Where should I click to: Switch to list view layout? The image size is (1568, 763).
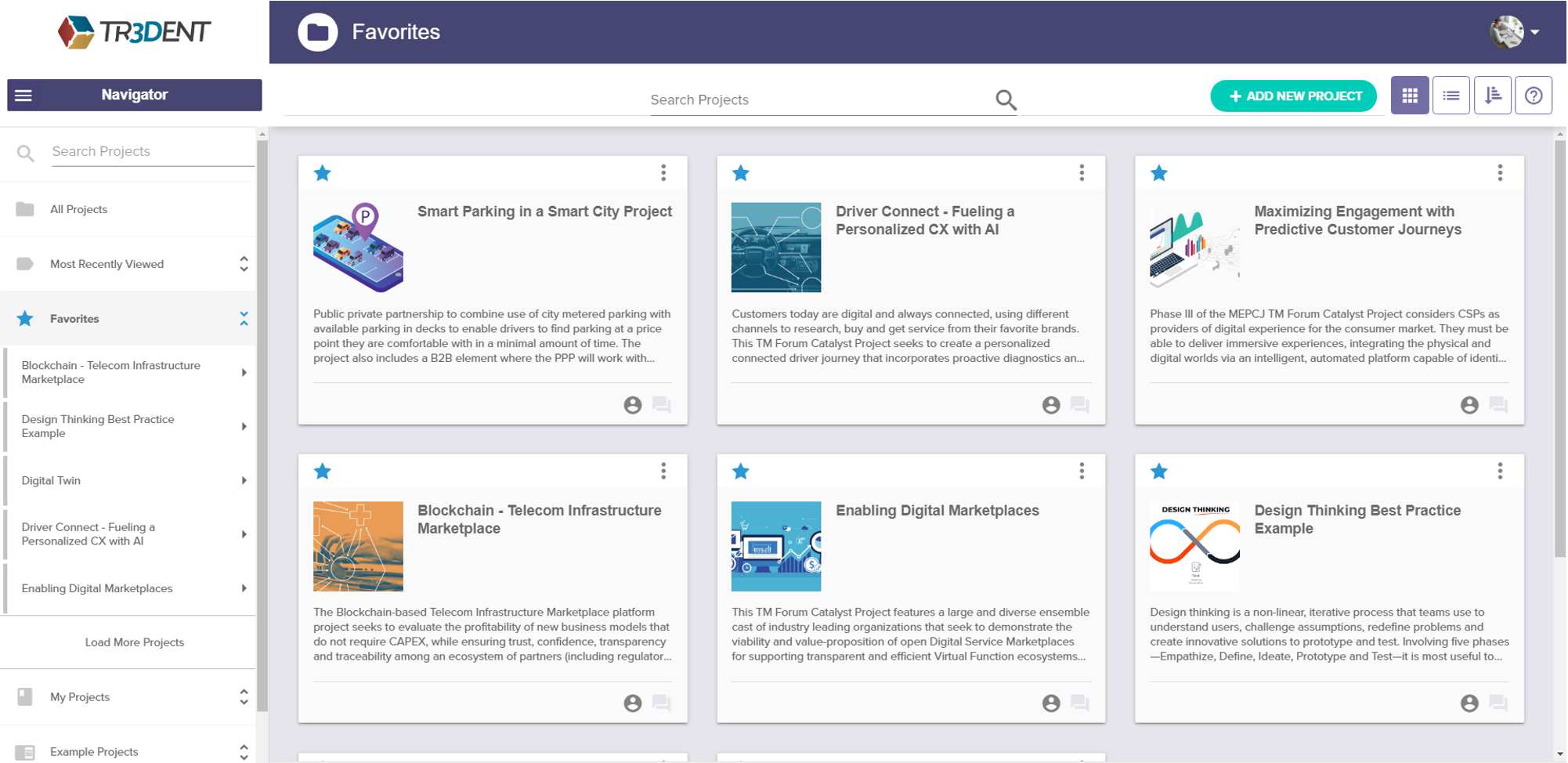(x=1451, y=96)
